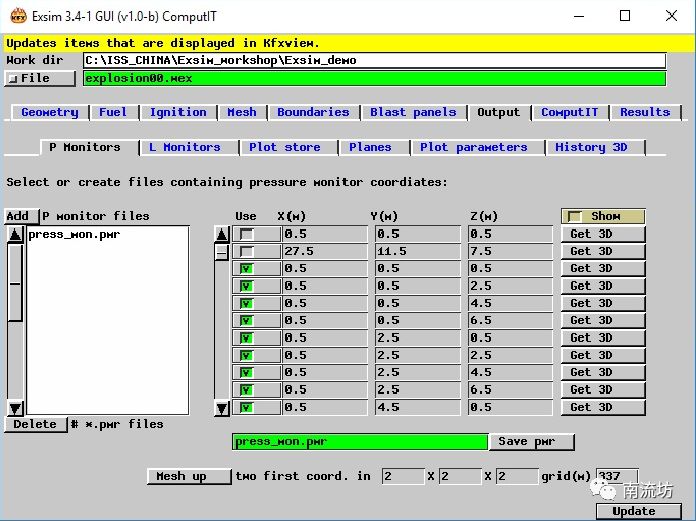Viewport: 696px width, 521px height.
Task: Select the L Monitors sub-tab
Action: [x=184, y=147]
